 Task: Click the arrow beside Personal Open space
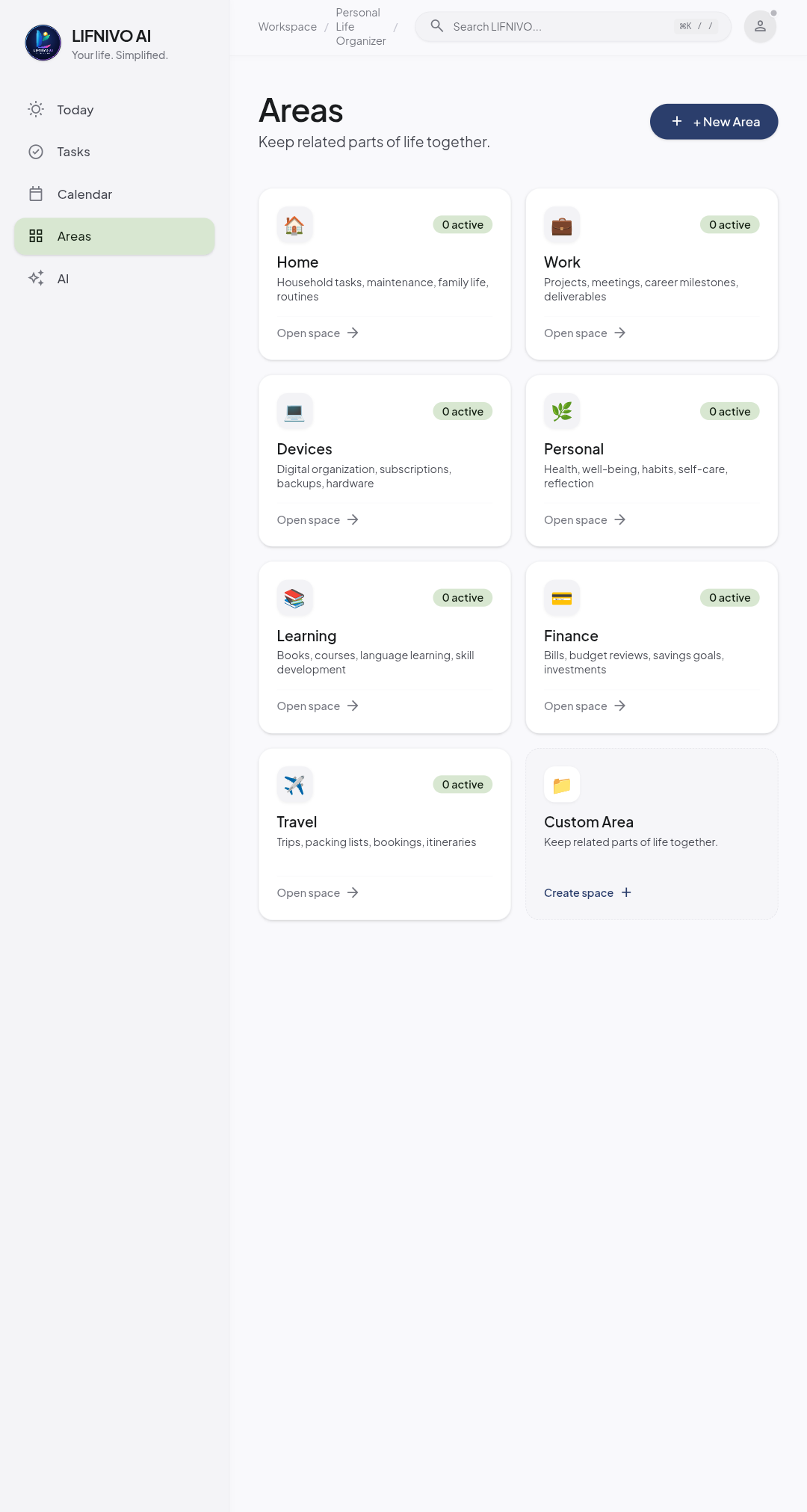[620, 520]
